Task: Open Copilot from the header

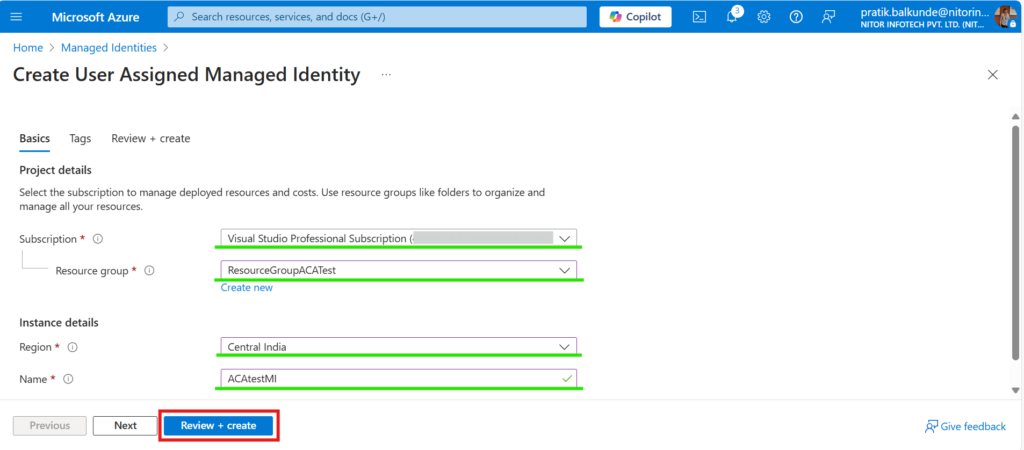Action: pyautogui.click(x=635, y=17)
